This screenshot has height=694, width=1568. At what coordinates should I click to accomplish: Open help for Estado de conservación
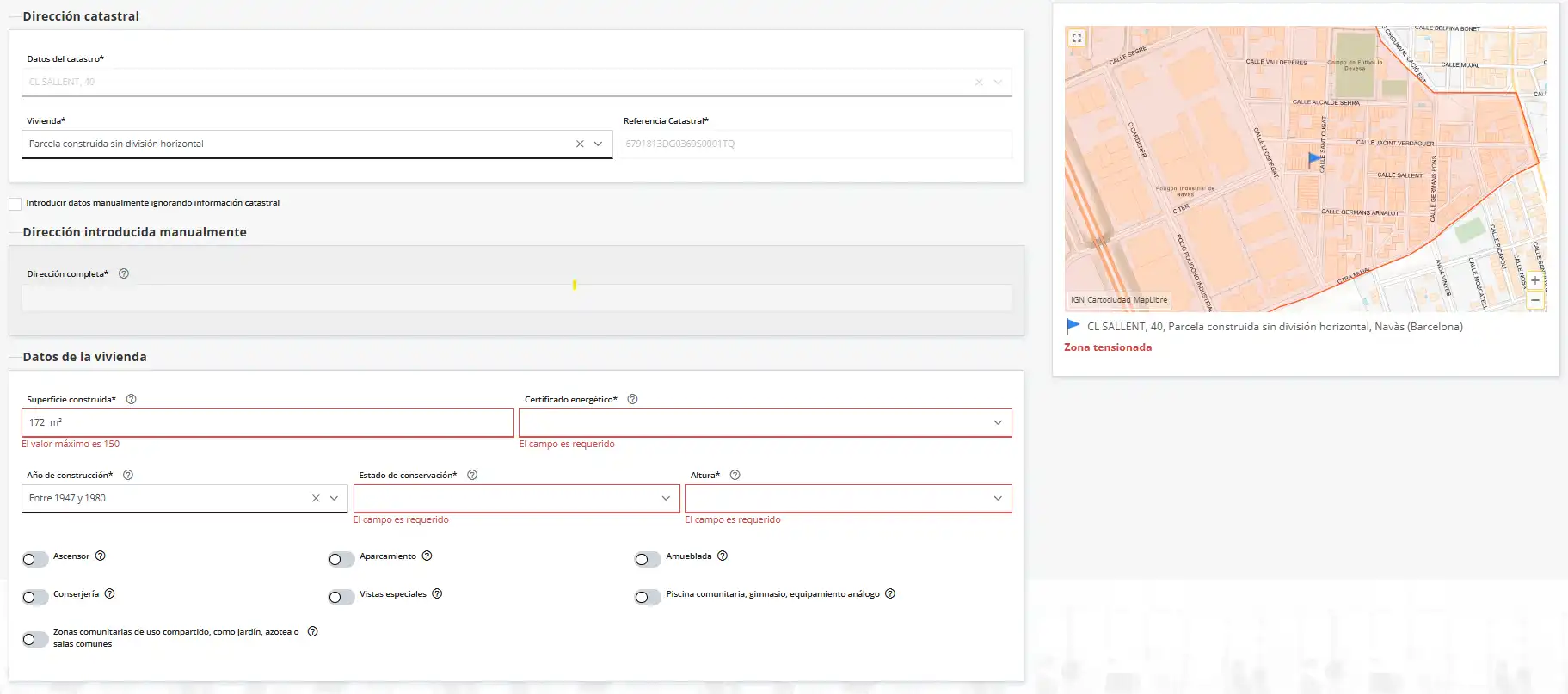coord(472,476)
